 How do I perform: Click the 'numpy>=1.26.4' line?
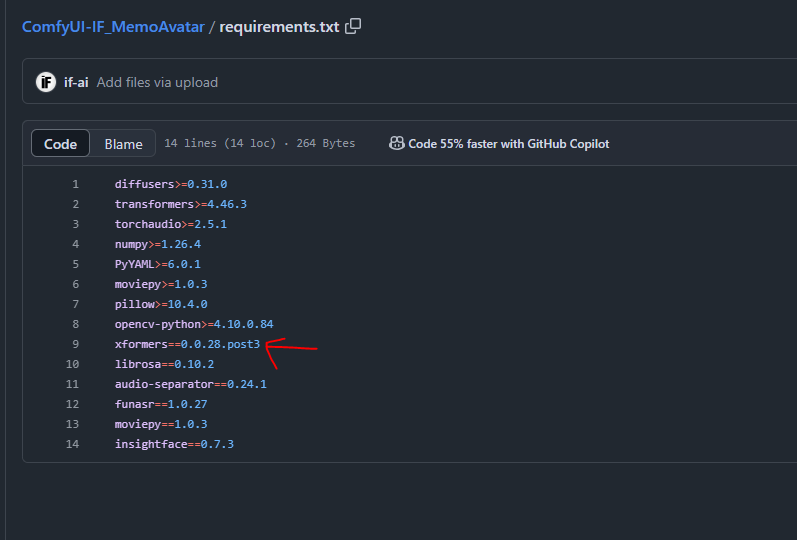(158, 244)
